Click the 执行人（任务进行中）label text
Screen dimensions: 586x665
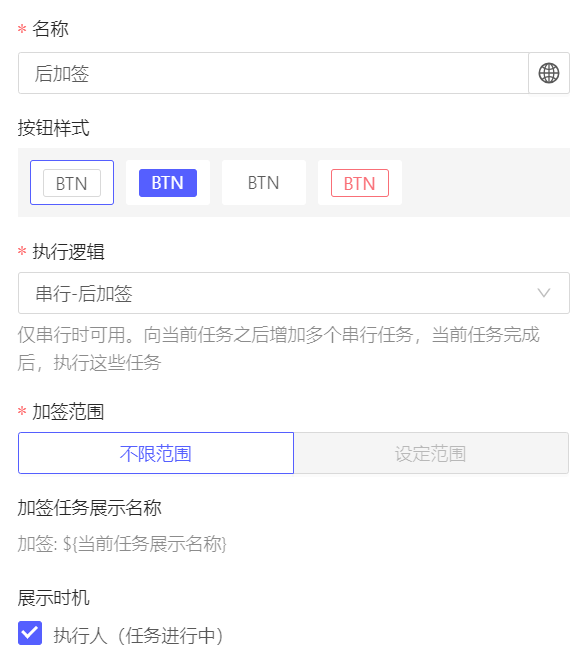pyautogui.click(x=138, y=635)
